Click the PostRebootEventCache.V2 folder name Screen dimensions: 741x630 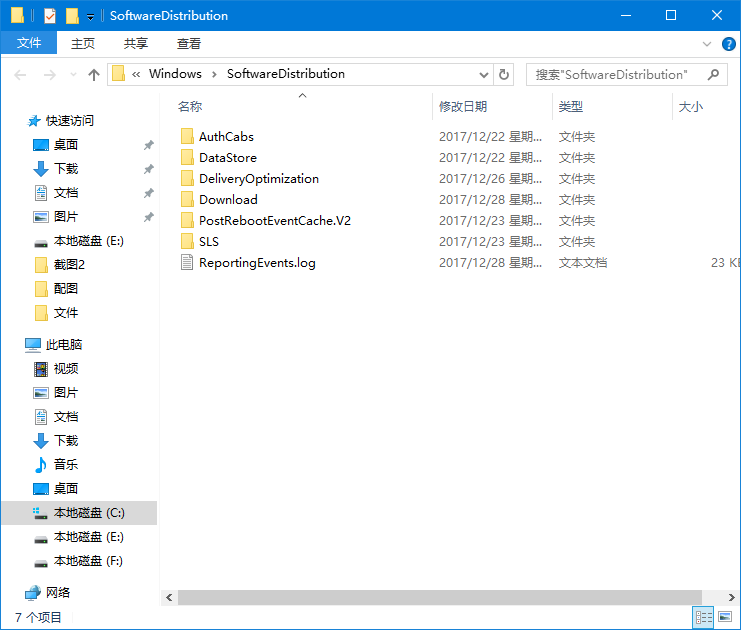(x=275, y=221)
